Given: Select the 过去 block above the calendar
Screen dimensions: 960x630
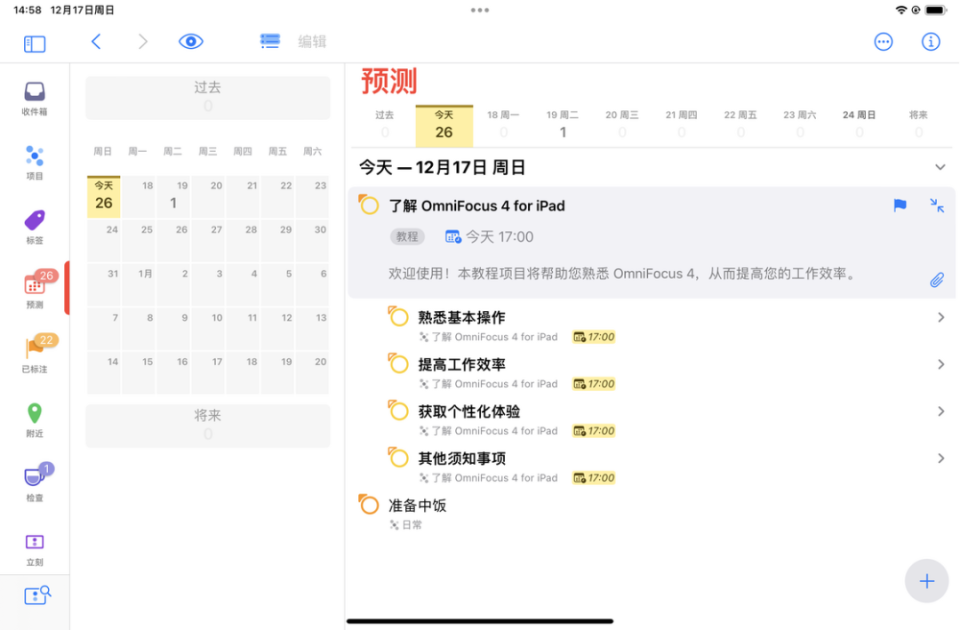Looking at the screenshot, I should click(208, 97).
